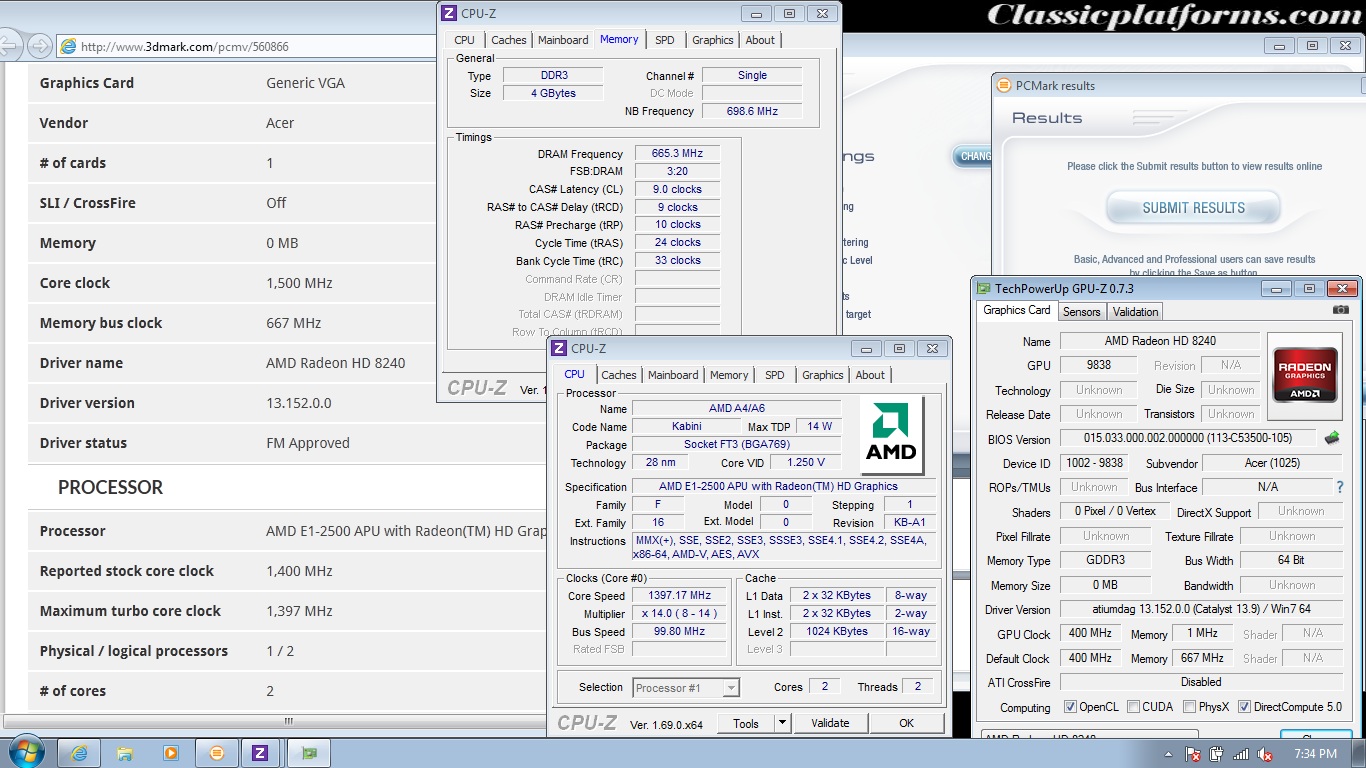
Task: Click the GPU-Z Name field AMD Radeon HD 8240
Action: tap(1160, 341)
